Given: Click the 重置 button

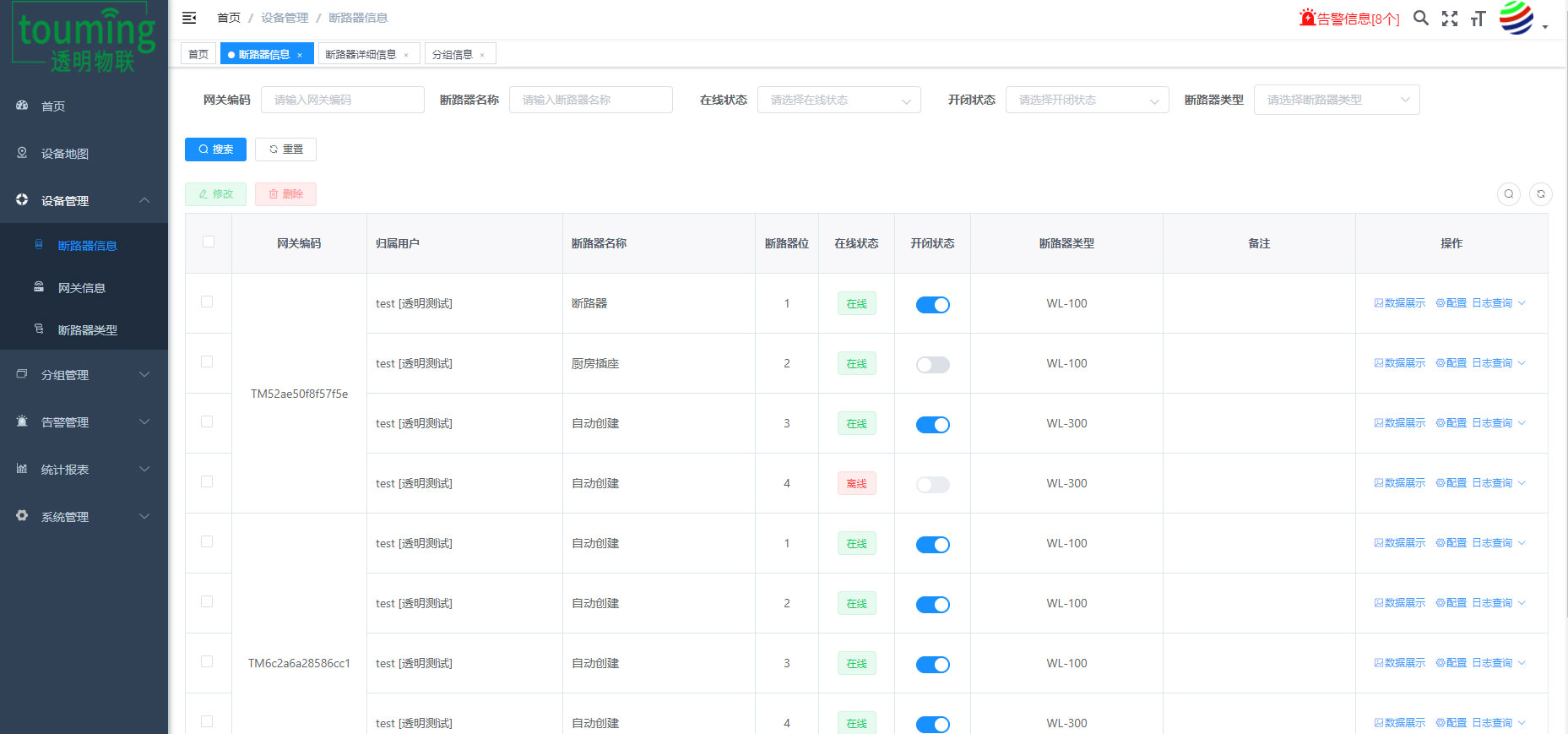Looking at the screenshot, I should [x=285, y=150].
